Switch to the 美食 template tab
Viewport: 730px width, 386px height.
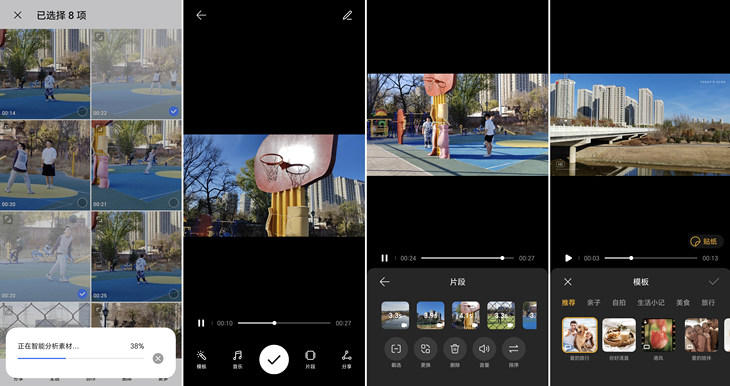[x=683, y=303]
